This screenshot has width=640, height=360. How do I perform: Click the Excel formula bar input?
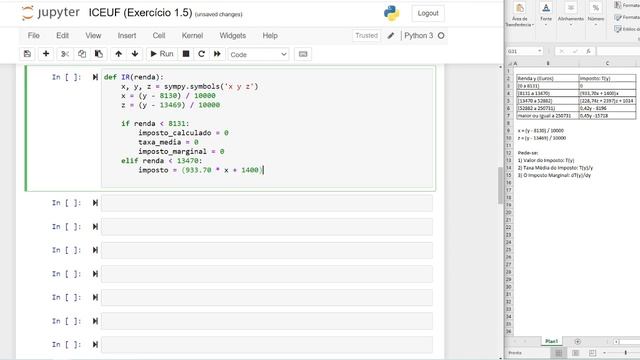(x=618, y=51)
